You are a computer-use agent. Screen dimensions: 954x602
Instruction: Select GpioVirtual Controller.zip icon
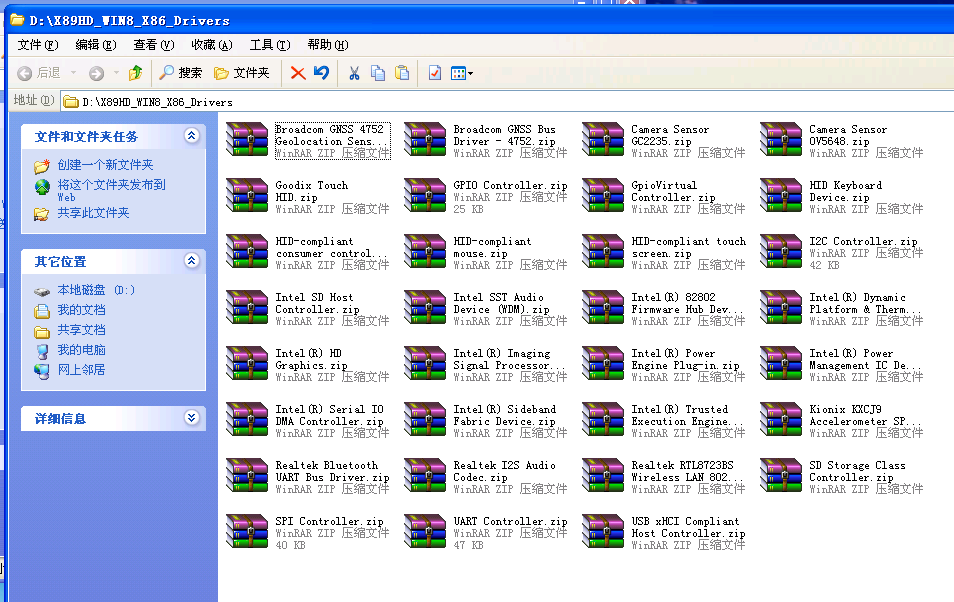pos(603,195)
